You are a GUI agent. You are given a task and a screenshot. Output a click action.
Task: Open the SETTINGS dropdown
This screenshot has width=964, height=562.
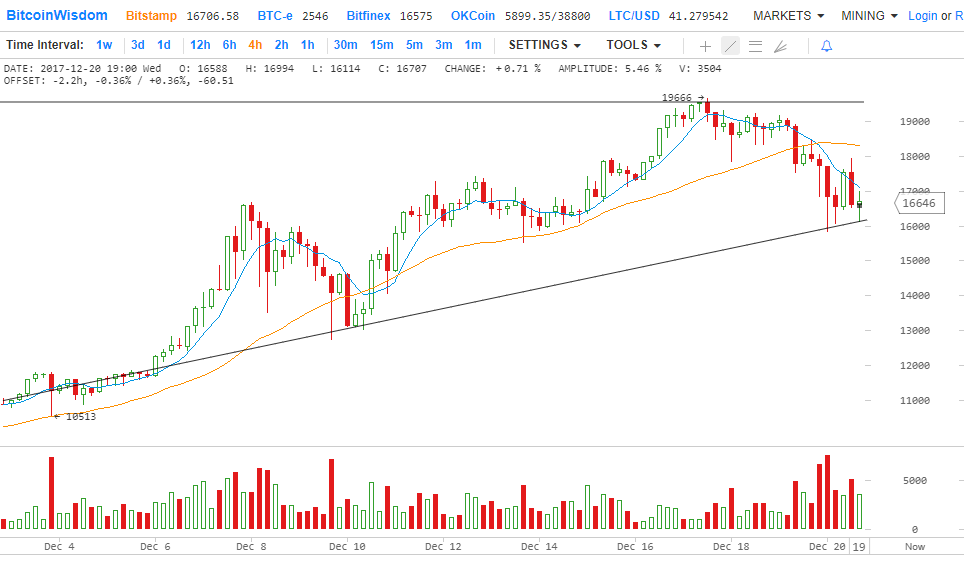(545, 45)
